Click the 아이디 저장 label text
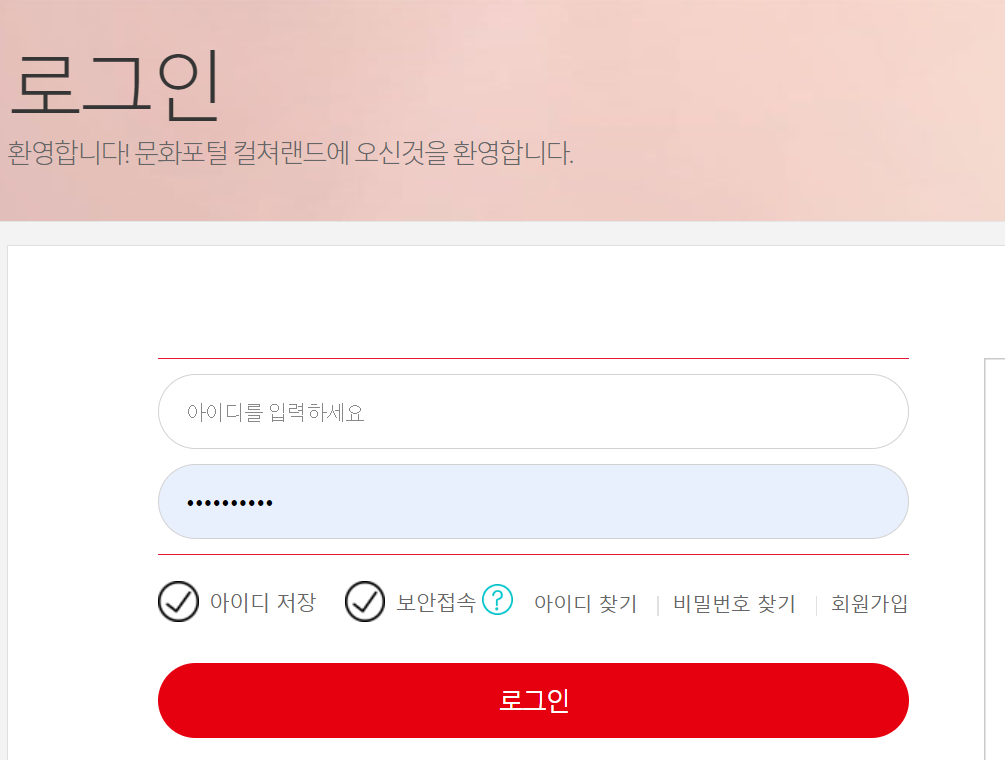Viewport: 1005px width, 760px height. coord(263,602)
